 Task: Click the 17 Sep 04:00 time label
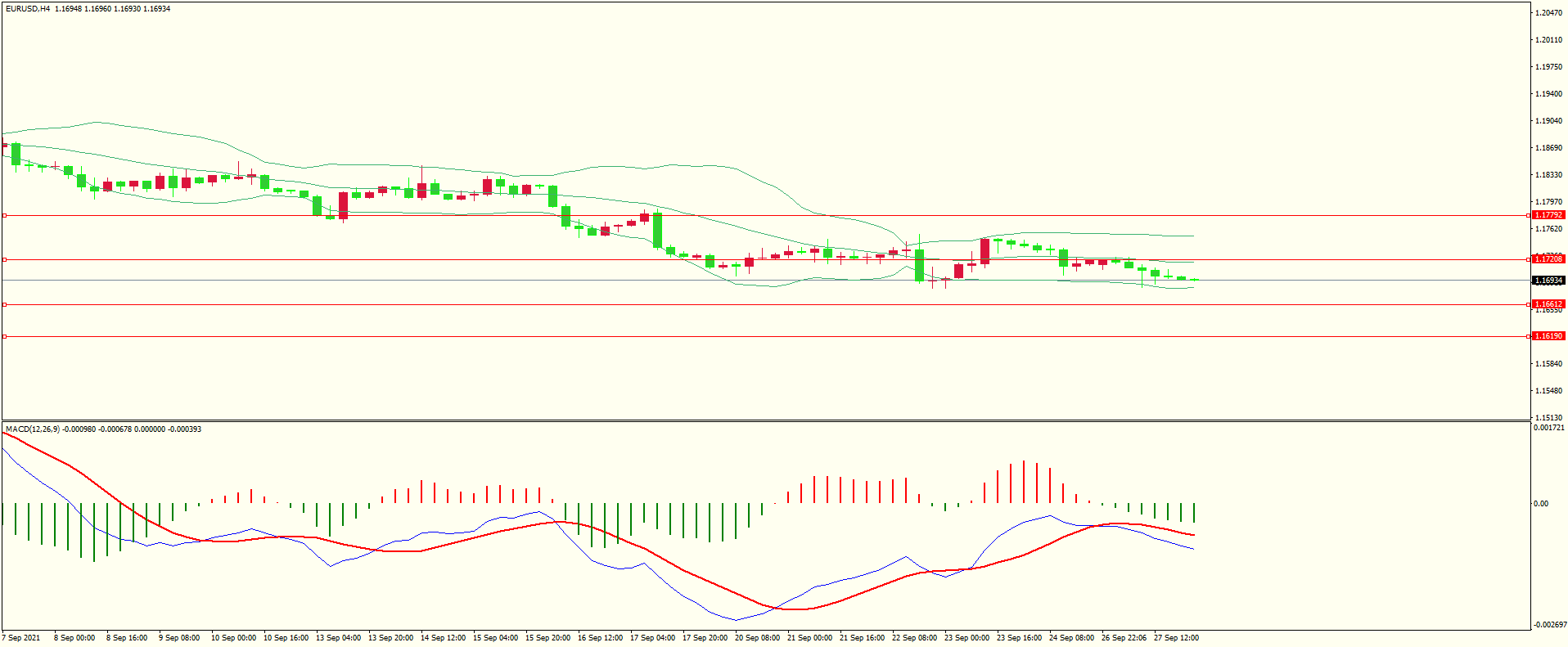coord(652,638)
